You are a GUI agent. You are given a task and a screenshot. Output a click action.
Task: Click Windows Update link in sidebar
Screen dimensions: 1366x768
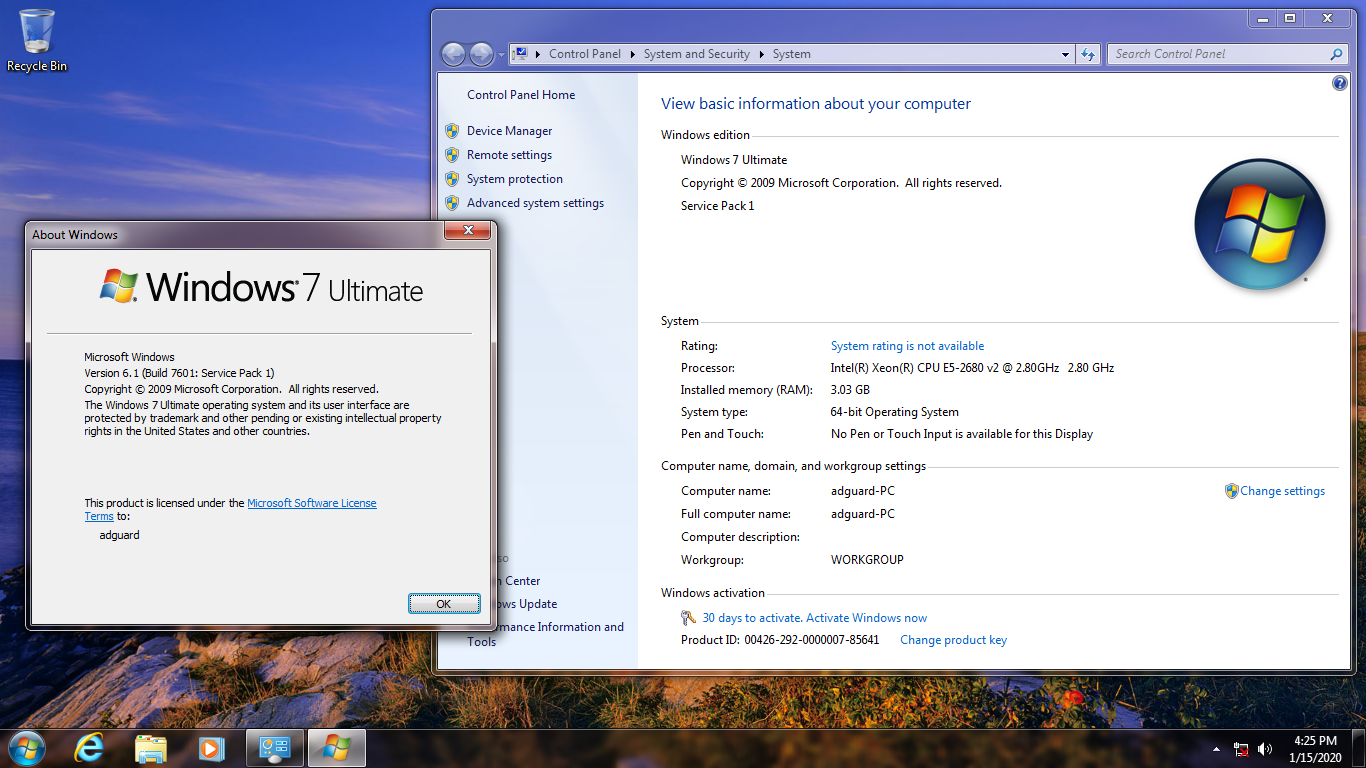(x=528, y=604)
